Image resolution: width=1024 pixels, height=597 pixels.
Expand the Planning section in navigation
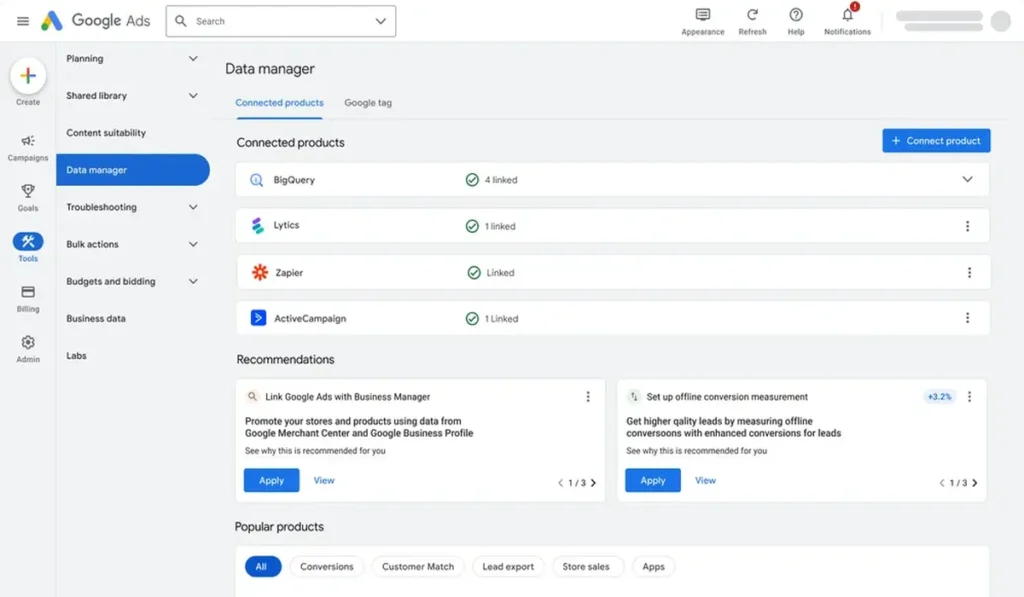point(133,58)
